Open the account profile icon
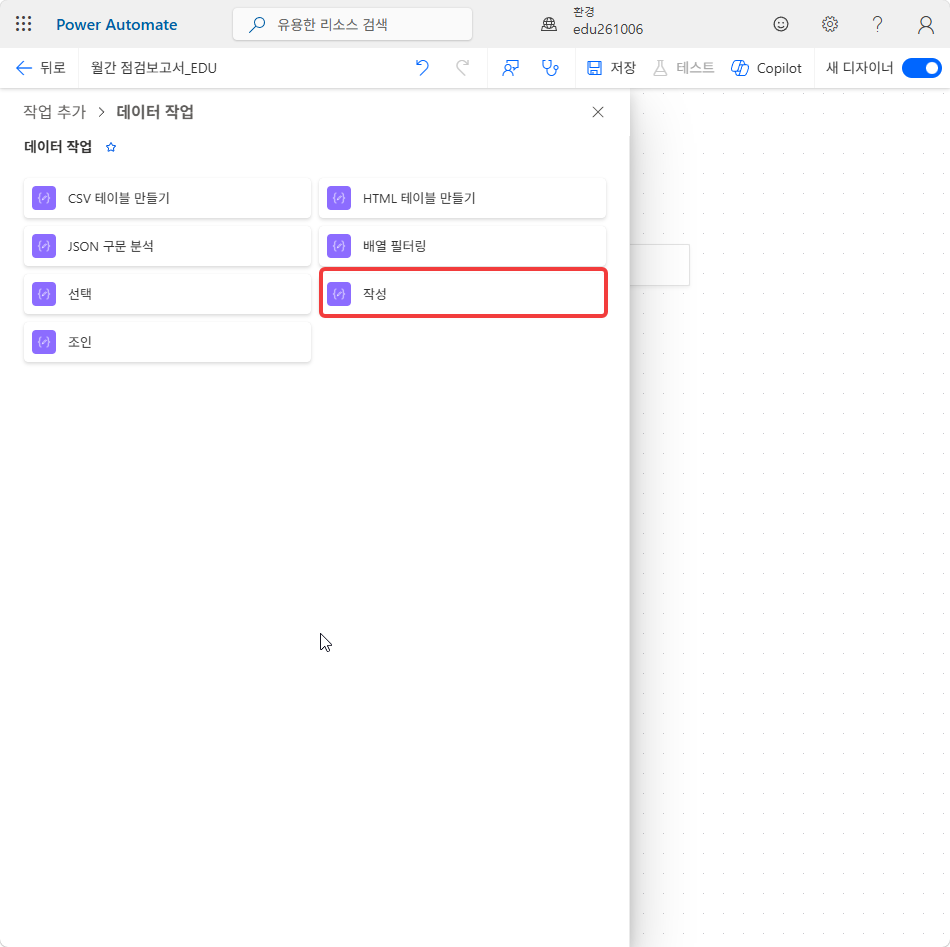The height and width of the screenshot is (947, 950). point(925,24)
